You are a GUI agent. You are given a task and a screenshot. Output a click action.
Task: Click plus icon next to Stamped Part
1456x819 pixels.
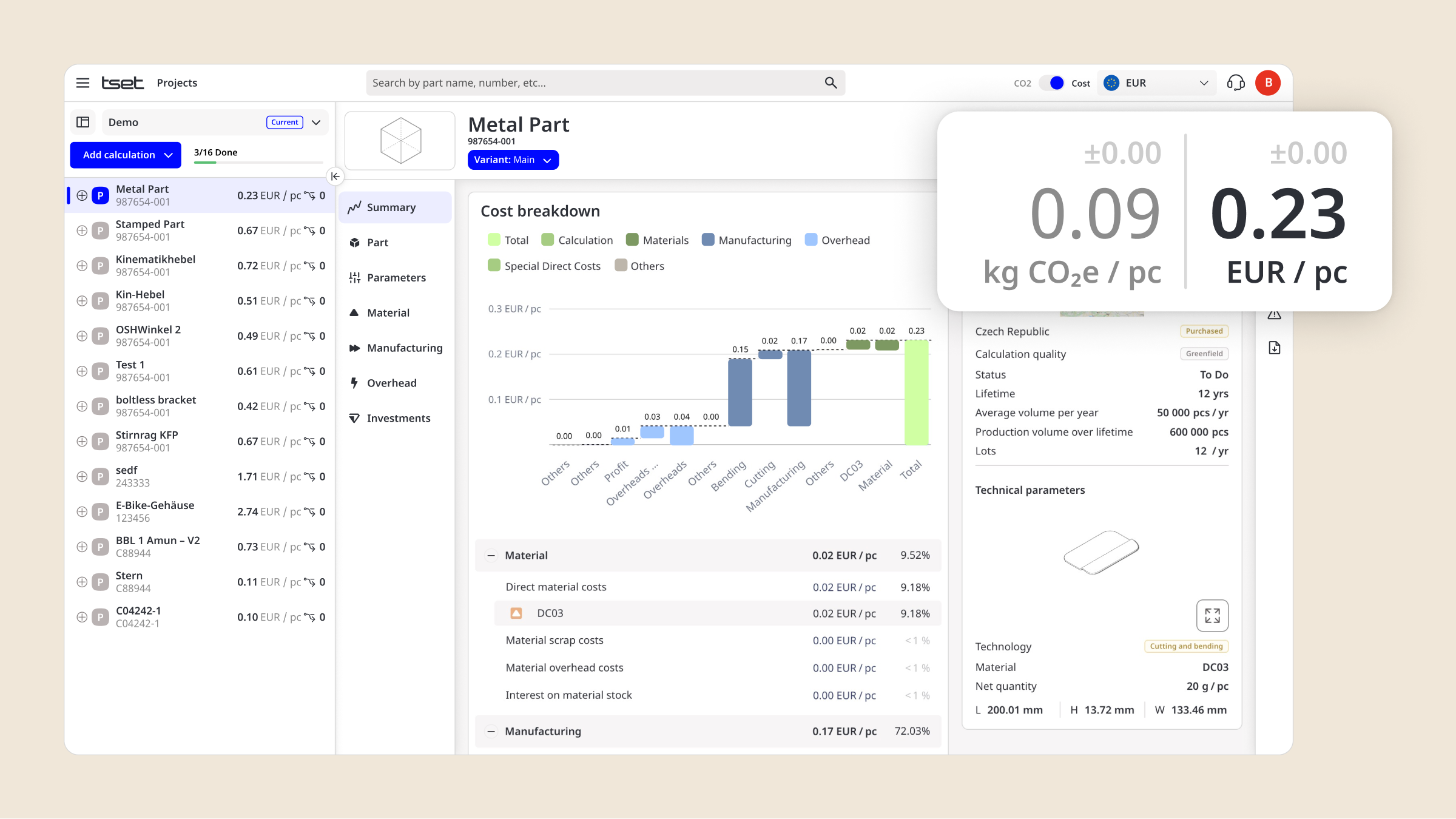pyautogui.click(x=82, y=231)
